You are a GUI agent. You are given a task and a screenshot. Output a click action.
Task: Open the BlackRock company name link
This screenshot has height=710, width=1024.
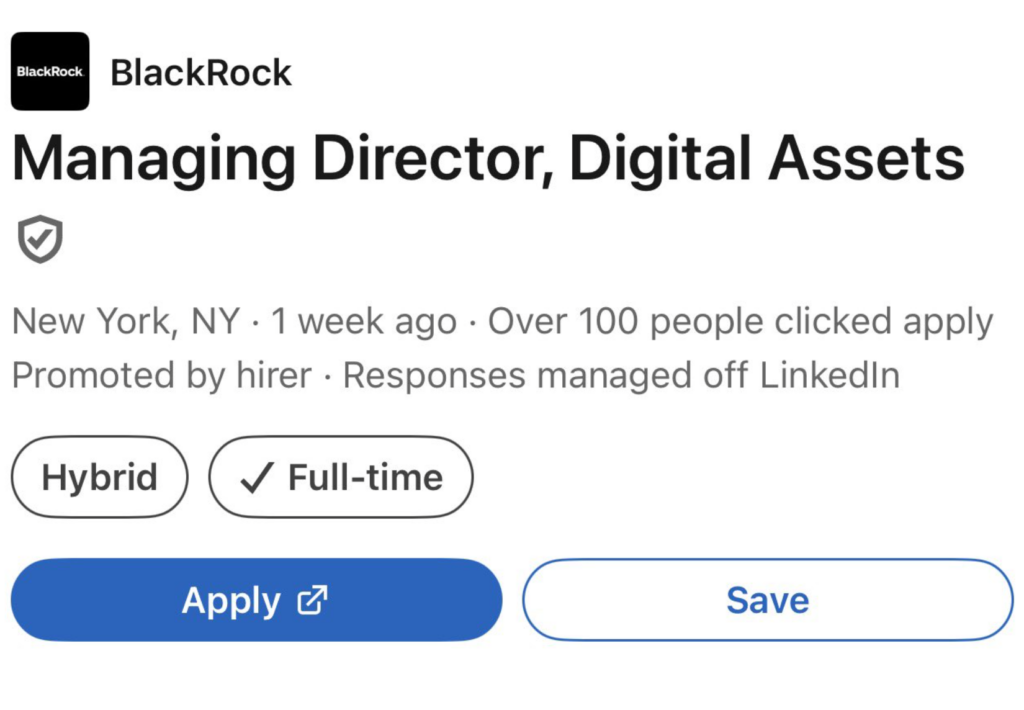[x=201, y=72]
